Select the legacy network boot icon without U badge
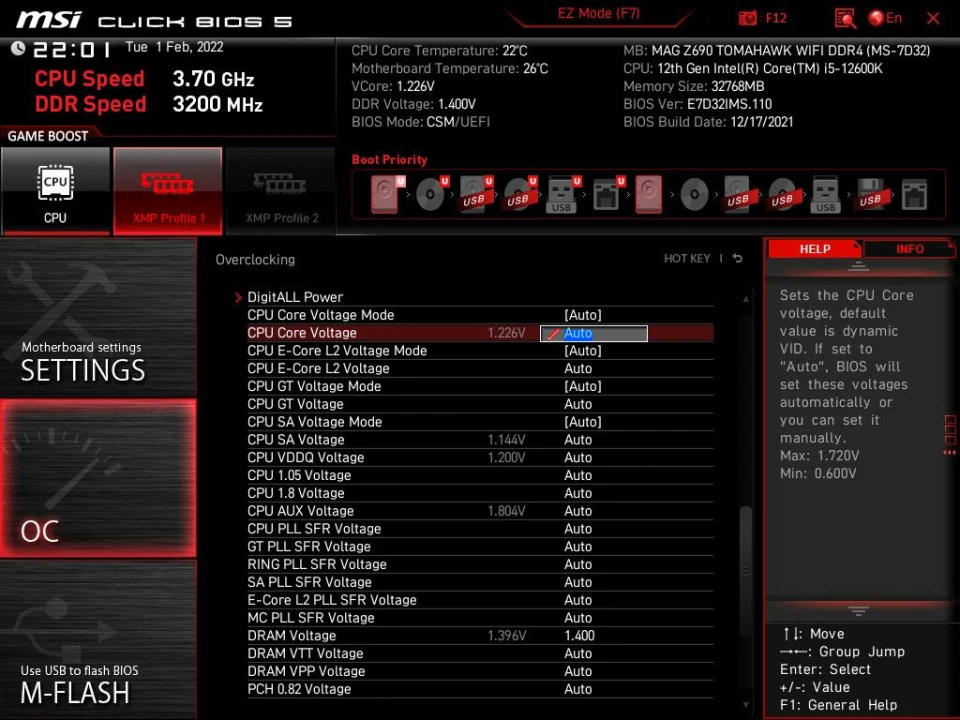 point(914,195)
